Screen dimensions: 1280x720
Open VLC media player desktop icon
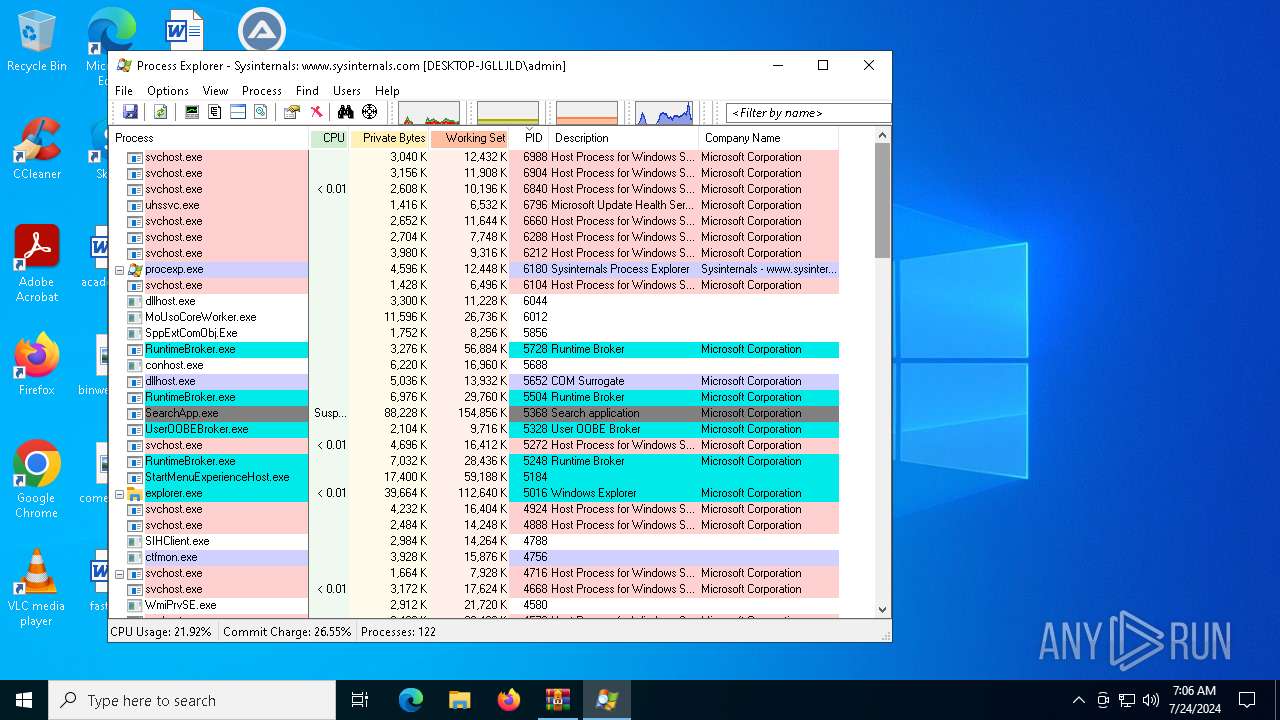tap(37, 588)
